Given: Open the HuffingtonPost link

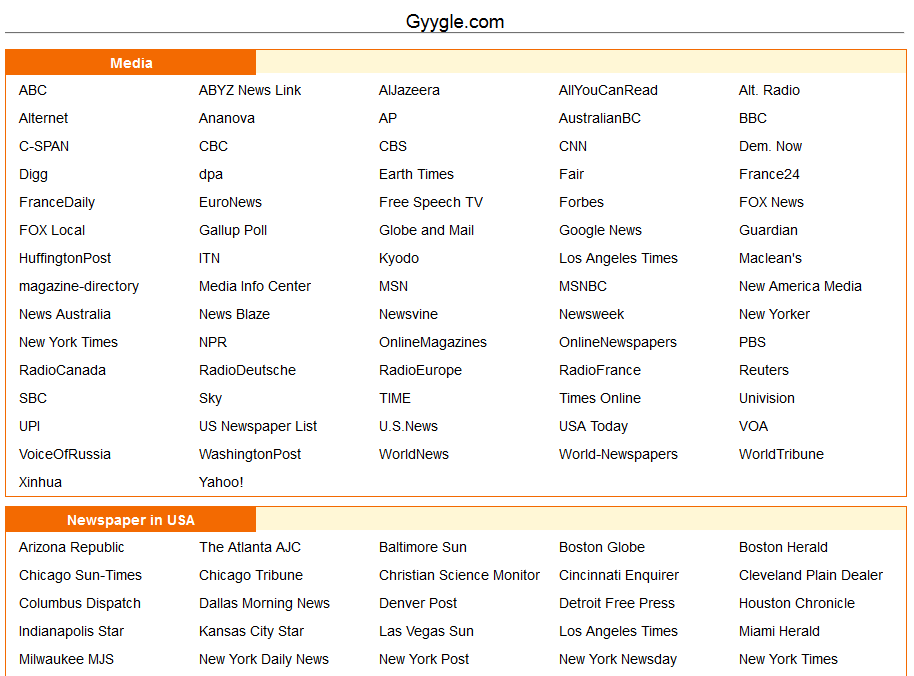Looking at the screenshot, I should (x=65, y=258).
